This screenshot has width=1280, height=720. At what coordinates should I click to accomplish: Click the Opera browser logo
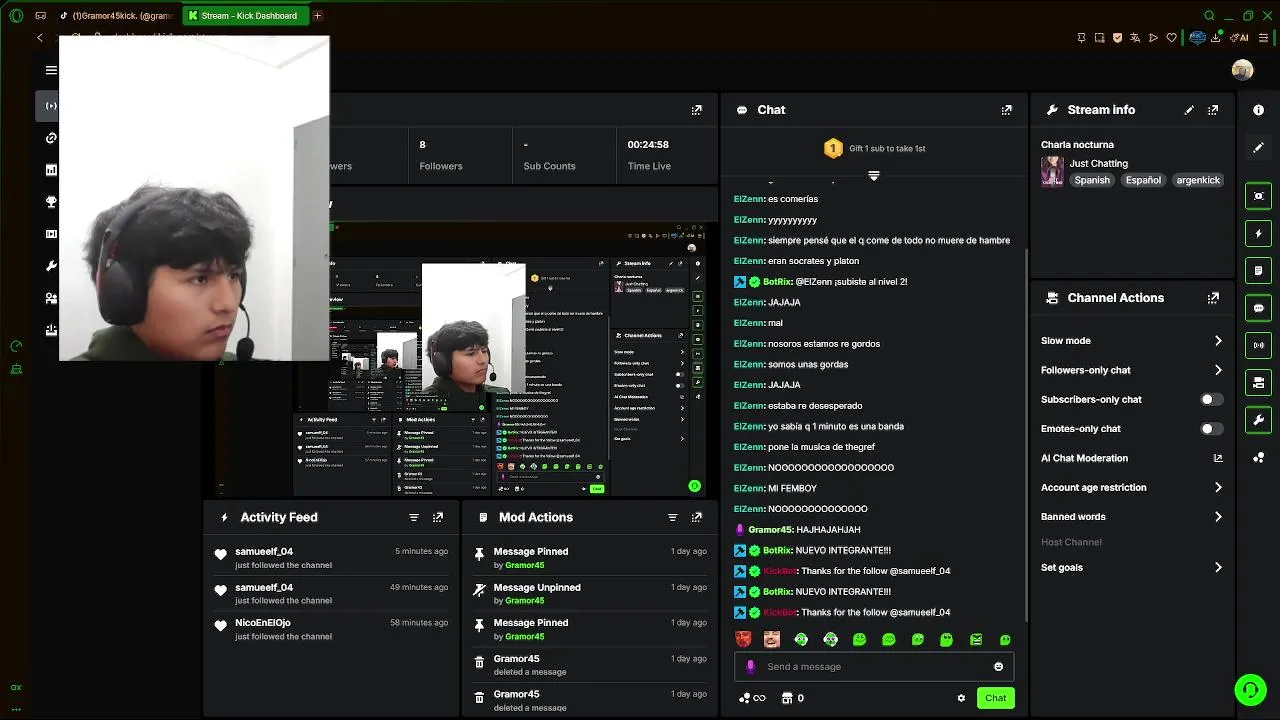(x=16, y=16)
